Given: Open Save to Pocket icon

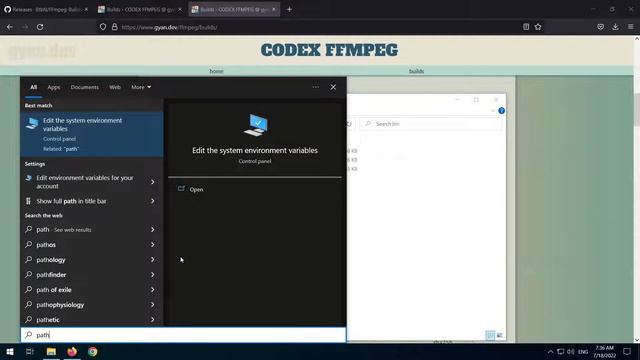Looking at the screenshot, I should point(600,27).
